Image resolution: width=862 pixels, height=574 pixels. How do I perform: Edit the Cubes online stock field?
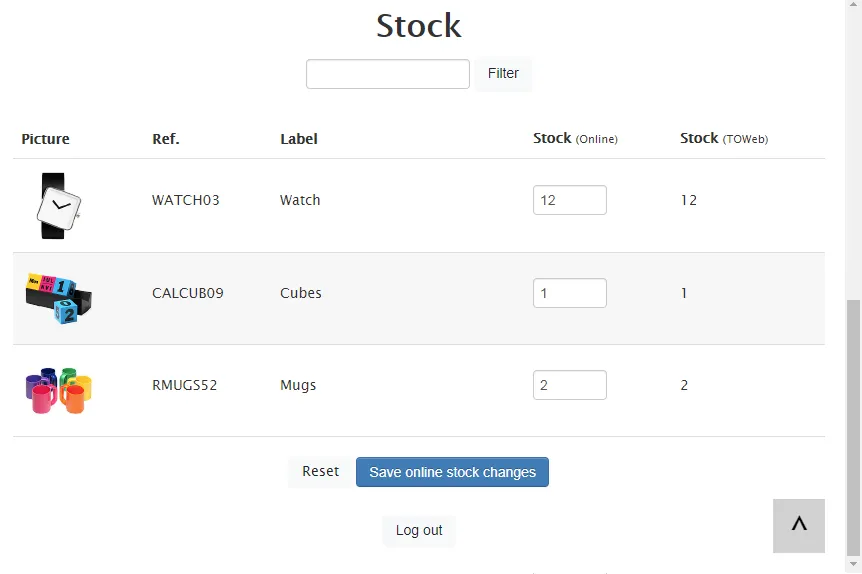tap(569, 293)
